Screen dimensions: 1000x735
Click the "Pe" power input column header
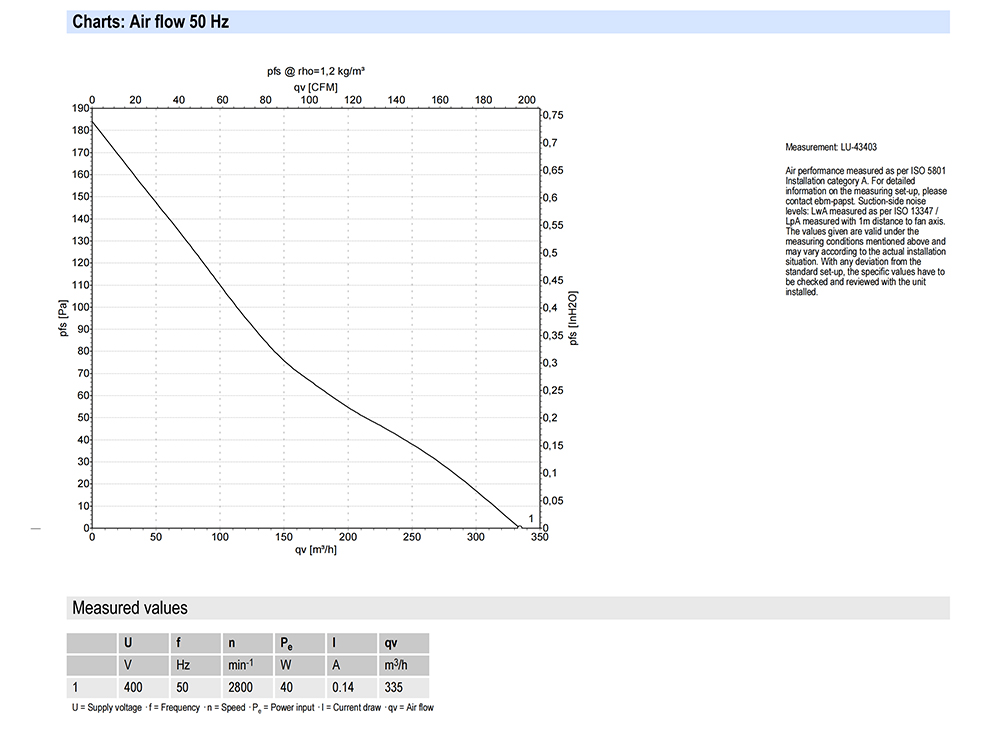pos(285,644)
